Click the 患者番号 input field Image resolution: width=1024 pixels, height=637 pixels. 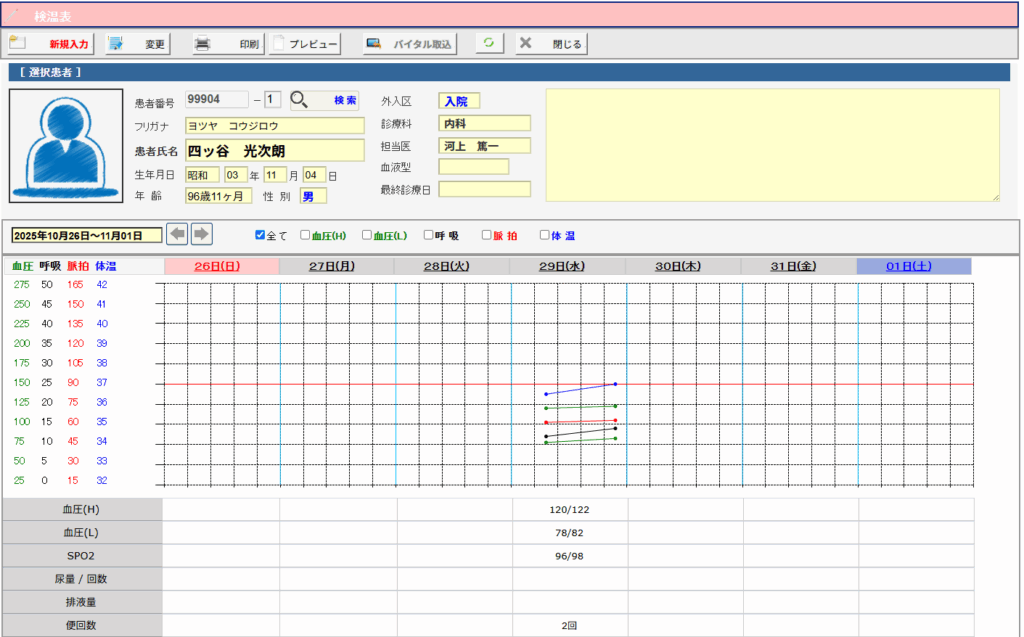(x=216, y=100)
